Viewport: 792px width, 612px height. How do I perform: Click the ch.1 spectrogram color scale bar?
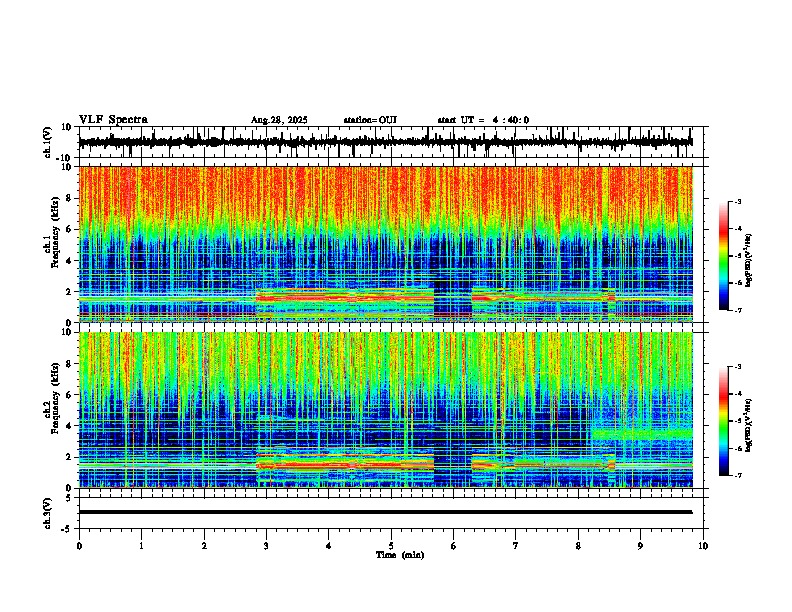click(x=723, y=256)
